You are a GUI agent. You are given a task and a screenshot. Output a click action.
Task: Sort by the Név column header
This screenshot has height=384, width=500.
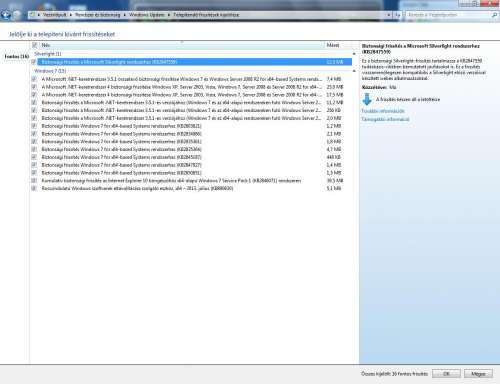(182, 45)
